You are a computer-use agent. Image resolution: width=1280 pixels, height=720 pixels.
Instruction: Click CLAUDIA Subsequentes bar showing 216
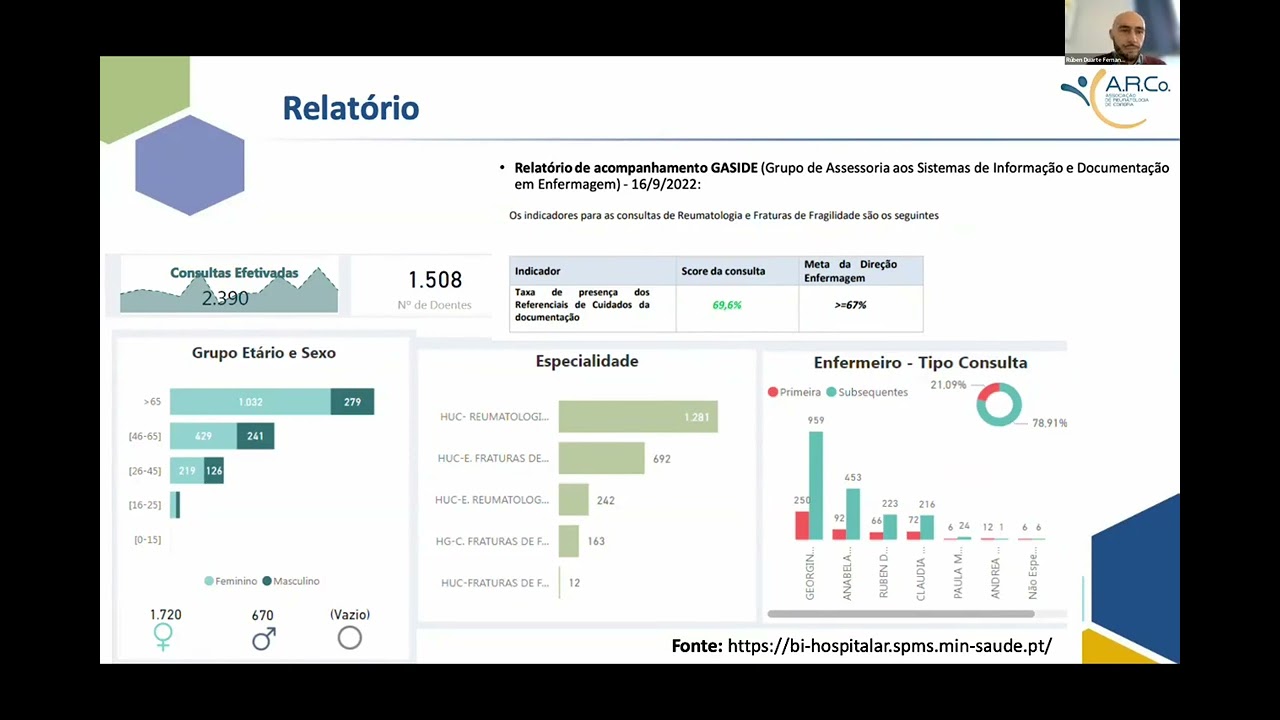[x=927, y=528]
